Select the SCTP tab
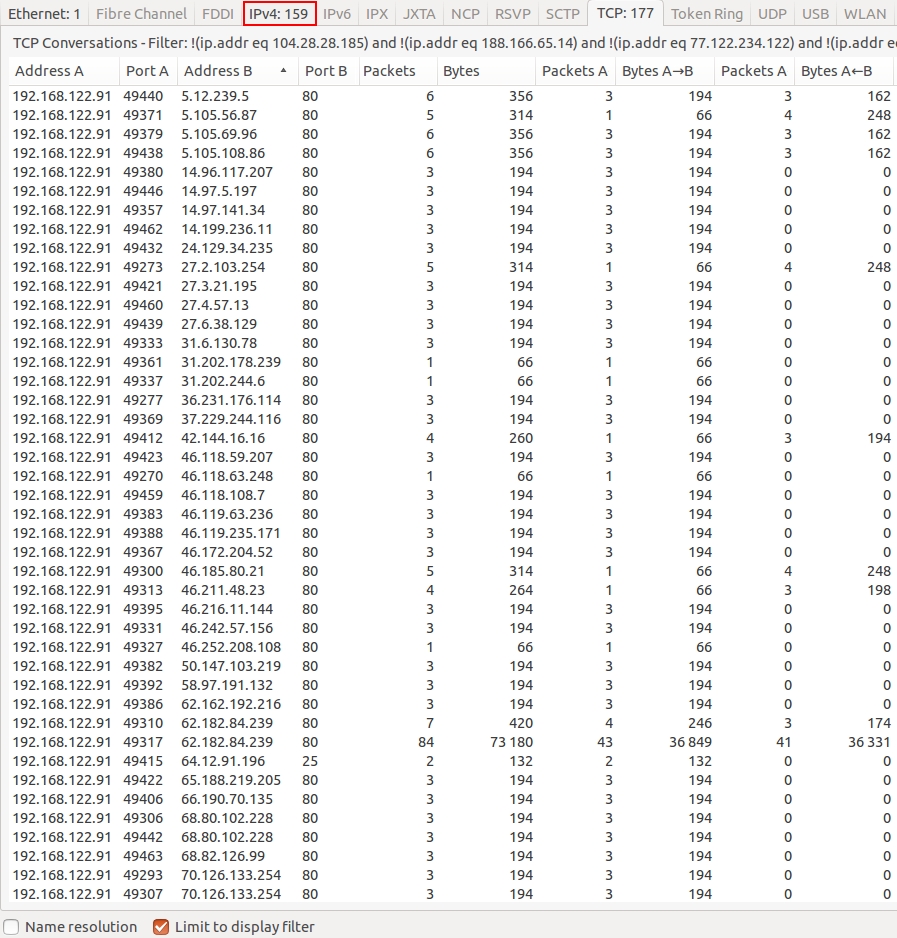897x938 pixels. coord(563,14)
